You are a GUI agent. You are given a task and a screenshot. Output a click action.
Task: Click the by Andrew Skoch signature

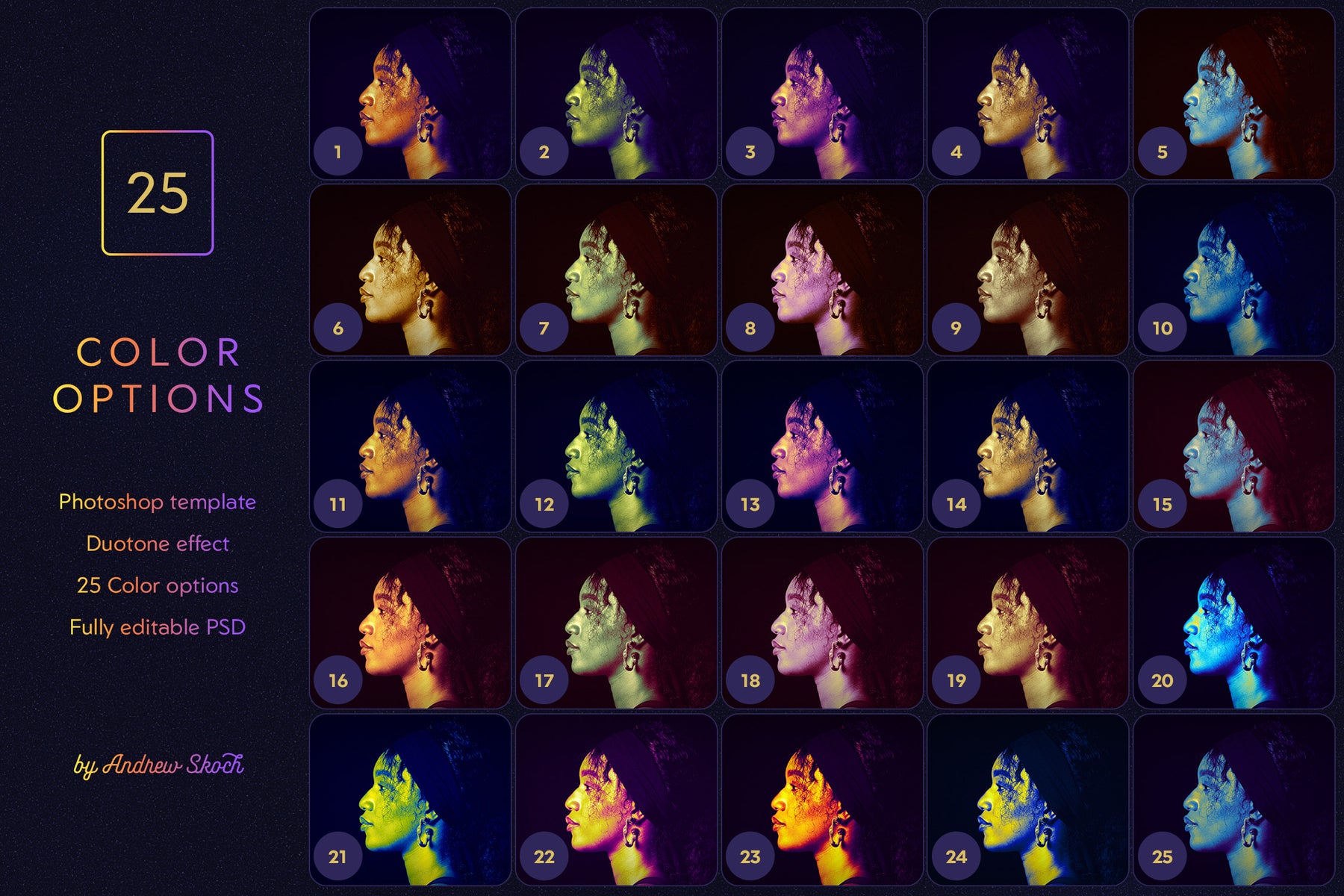click(158, 765)
